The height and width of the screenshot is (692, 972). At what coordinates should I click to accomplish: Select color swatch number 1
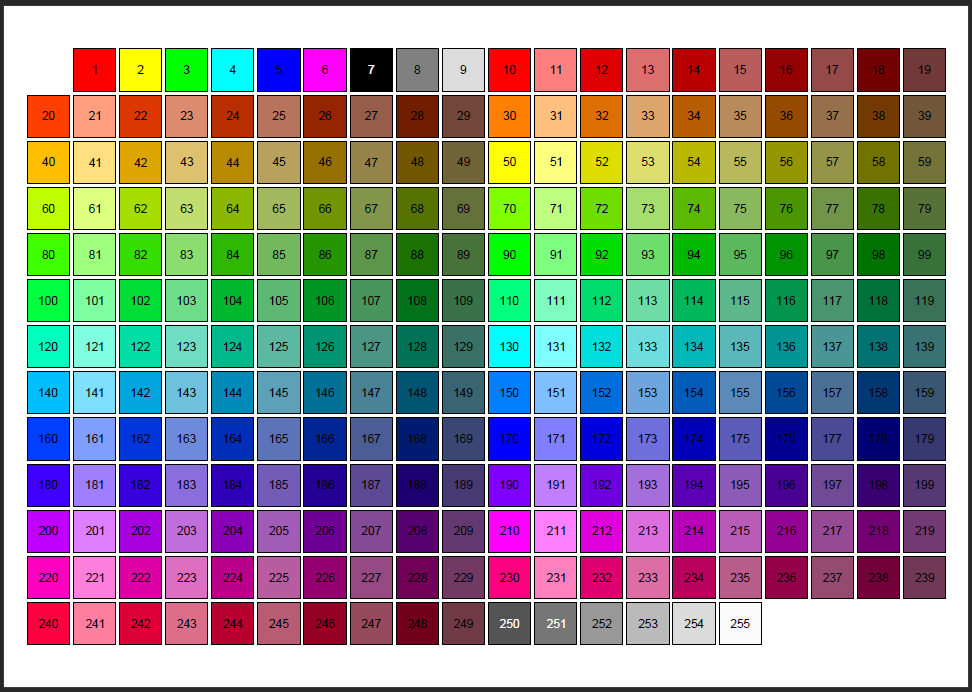pos(94,70)
